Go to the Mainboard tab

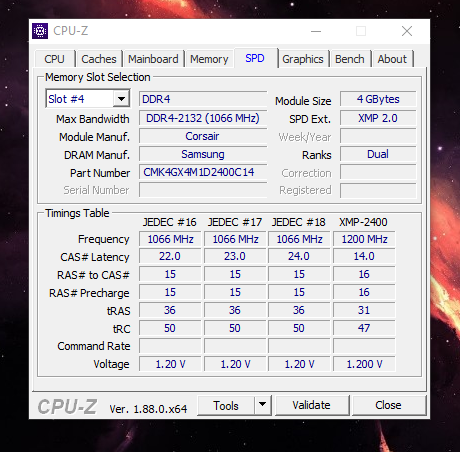[x=153, y=59]
